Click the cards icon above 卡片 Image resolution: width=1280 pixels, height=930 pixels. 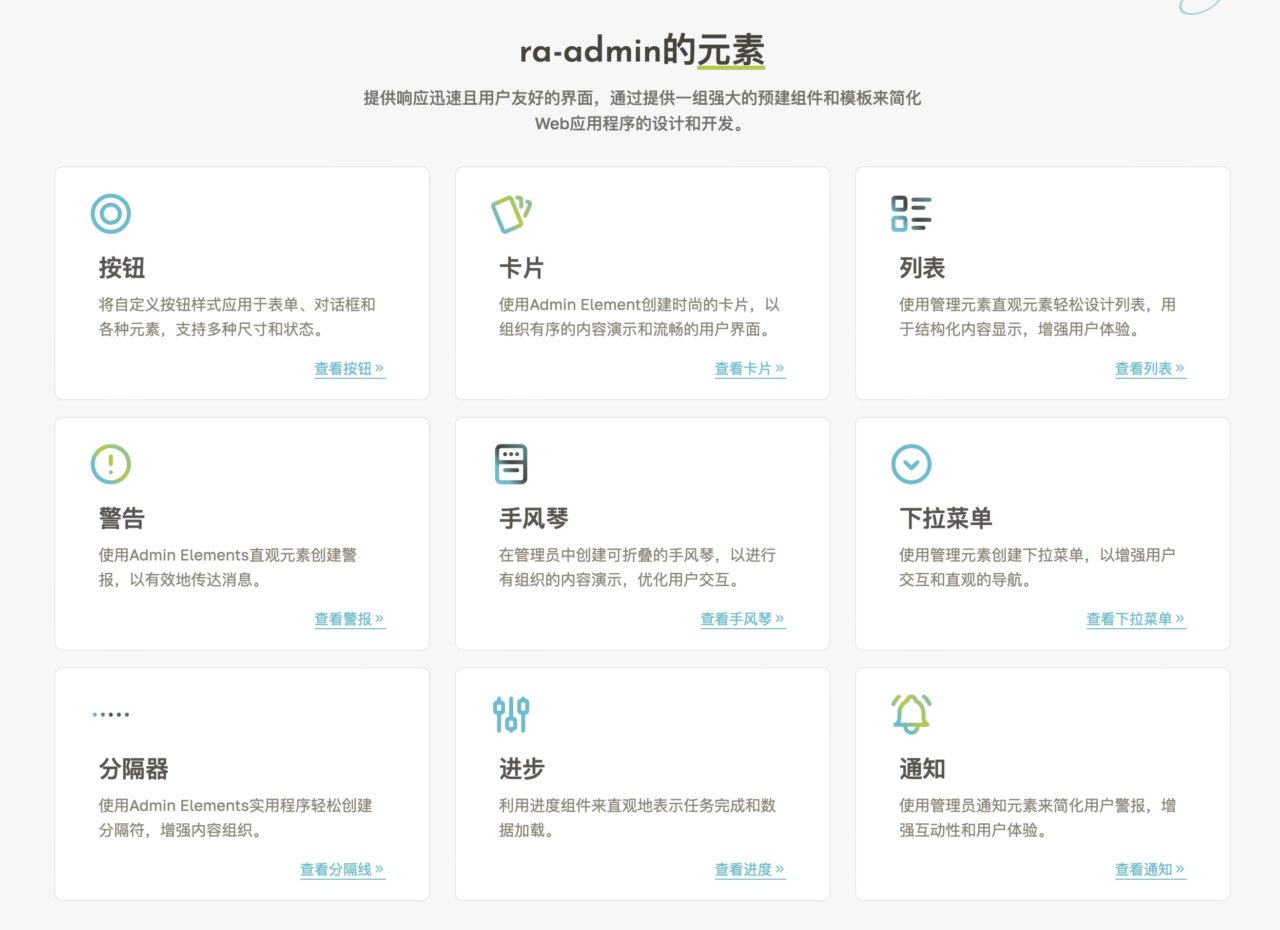coord(511,214)
